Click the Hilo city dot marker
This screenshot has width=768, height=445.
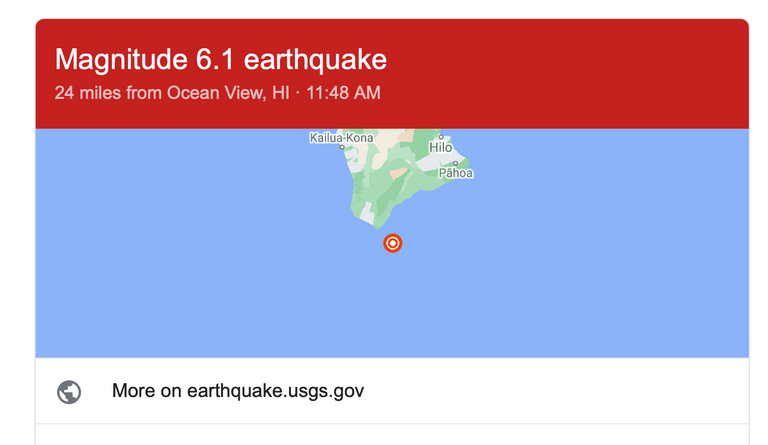[441, 137]
